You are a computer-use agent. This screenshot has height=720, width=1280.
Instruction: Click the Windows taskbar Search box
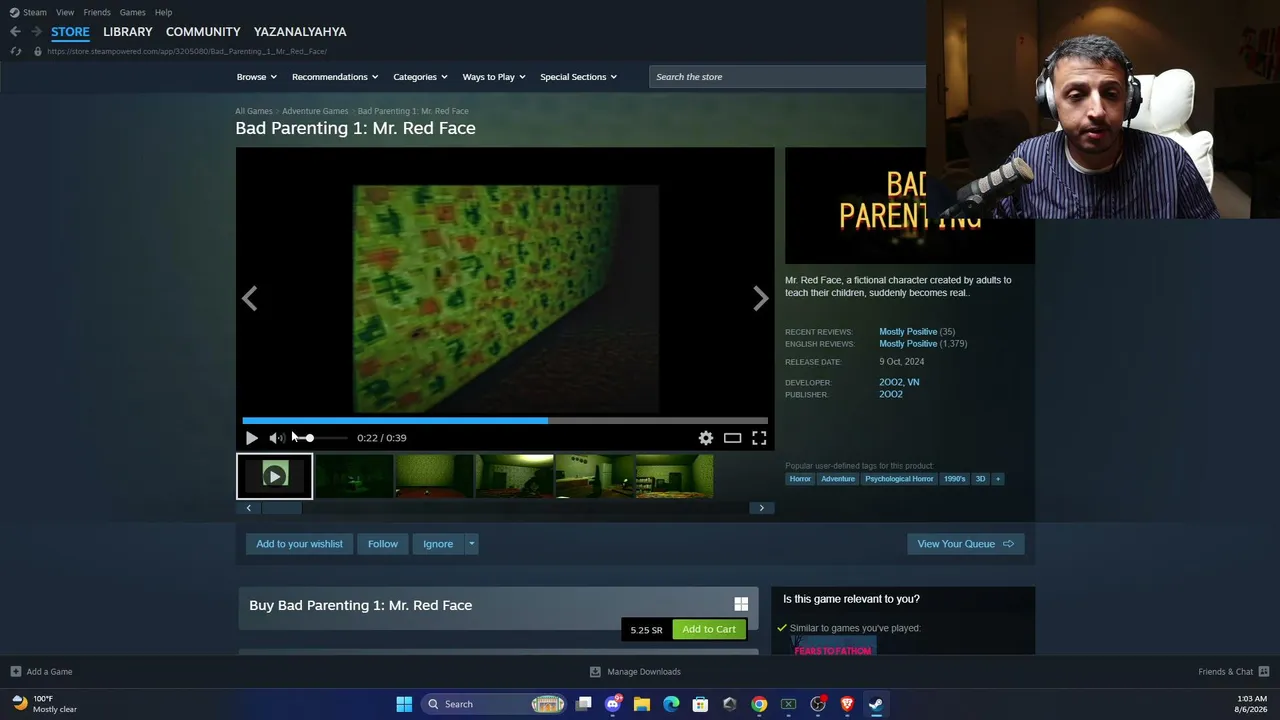point(493,704)
